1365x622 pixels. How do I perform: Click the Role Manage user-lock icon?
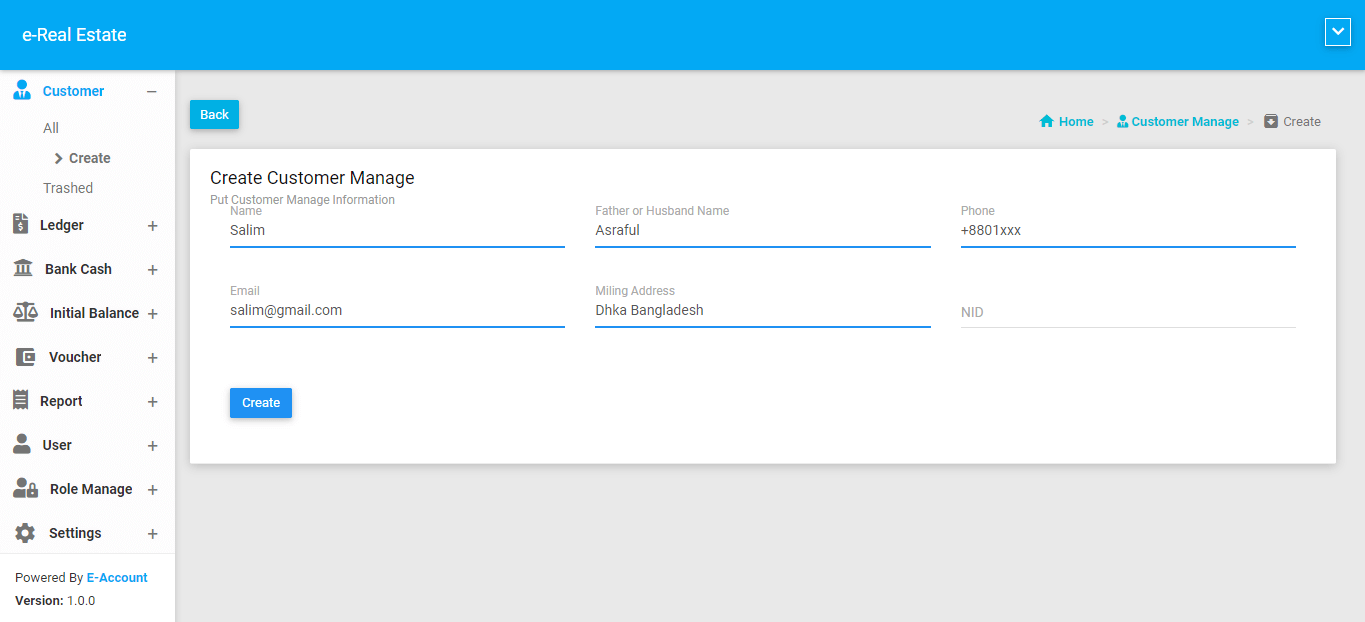click(25, 489)
